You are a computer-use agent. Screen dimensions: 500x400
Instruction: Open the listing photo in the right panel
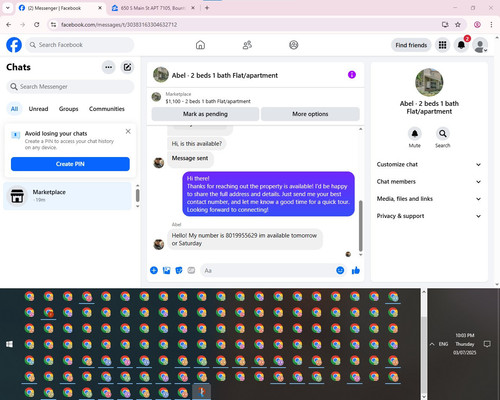point(429,82)
